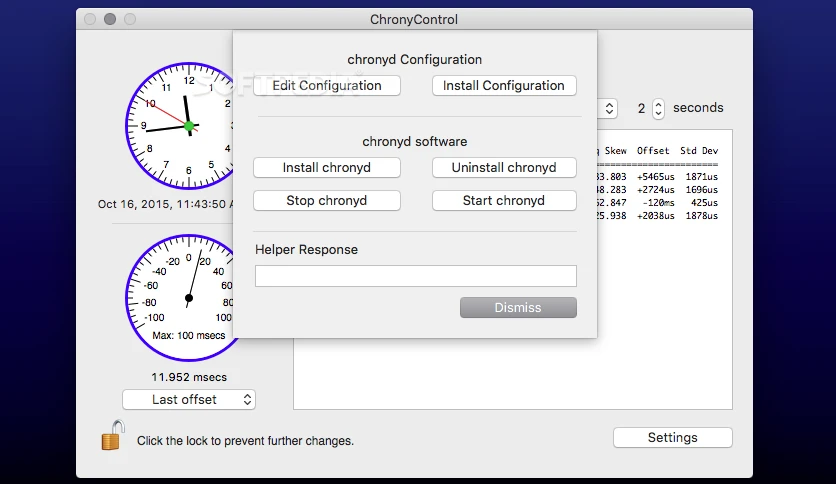Click the analog clock face
The height and width of the screenshot is (484, 836).
(x=181, y=126)
